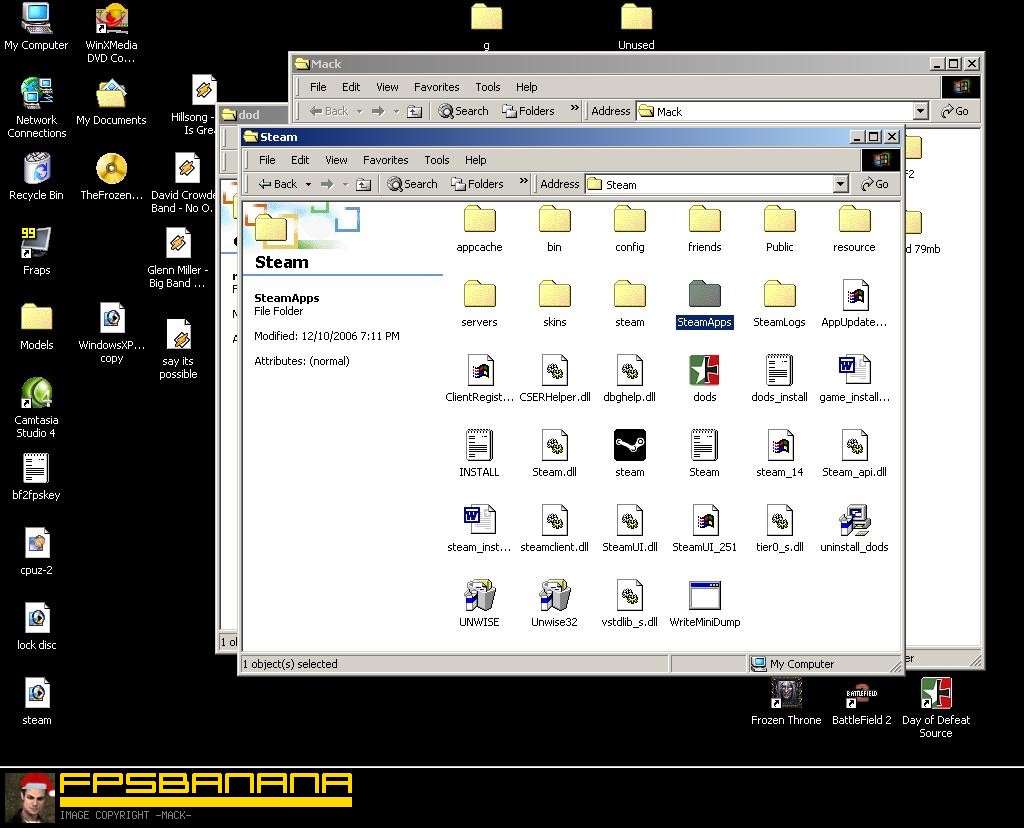
Task: Select the dods application icon
Action: click(704, 371)
